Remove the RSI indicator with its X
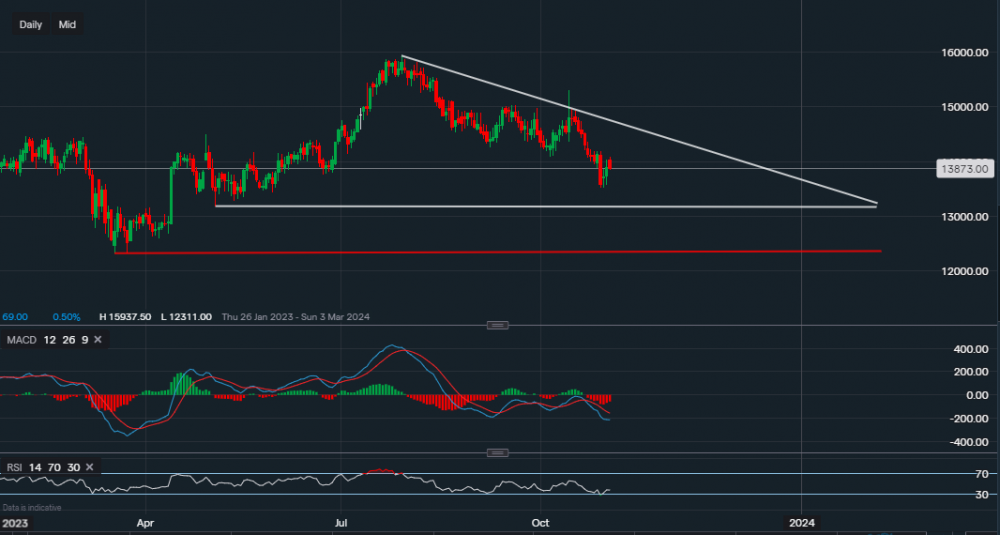The height and width of the screenshot is (535, 1000). pyautogui.click(x=91, y=467)
